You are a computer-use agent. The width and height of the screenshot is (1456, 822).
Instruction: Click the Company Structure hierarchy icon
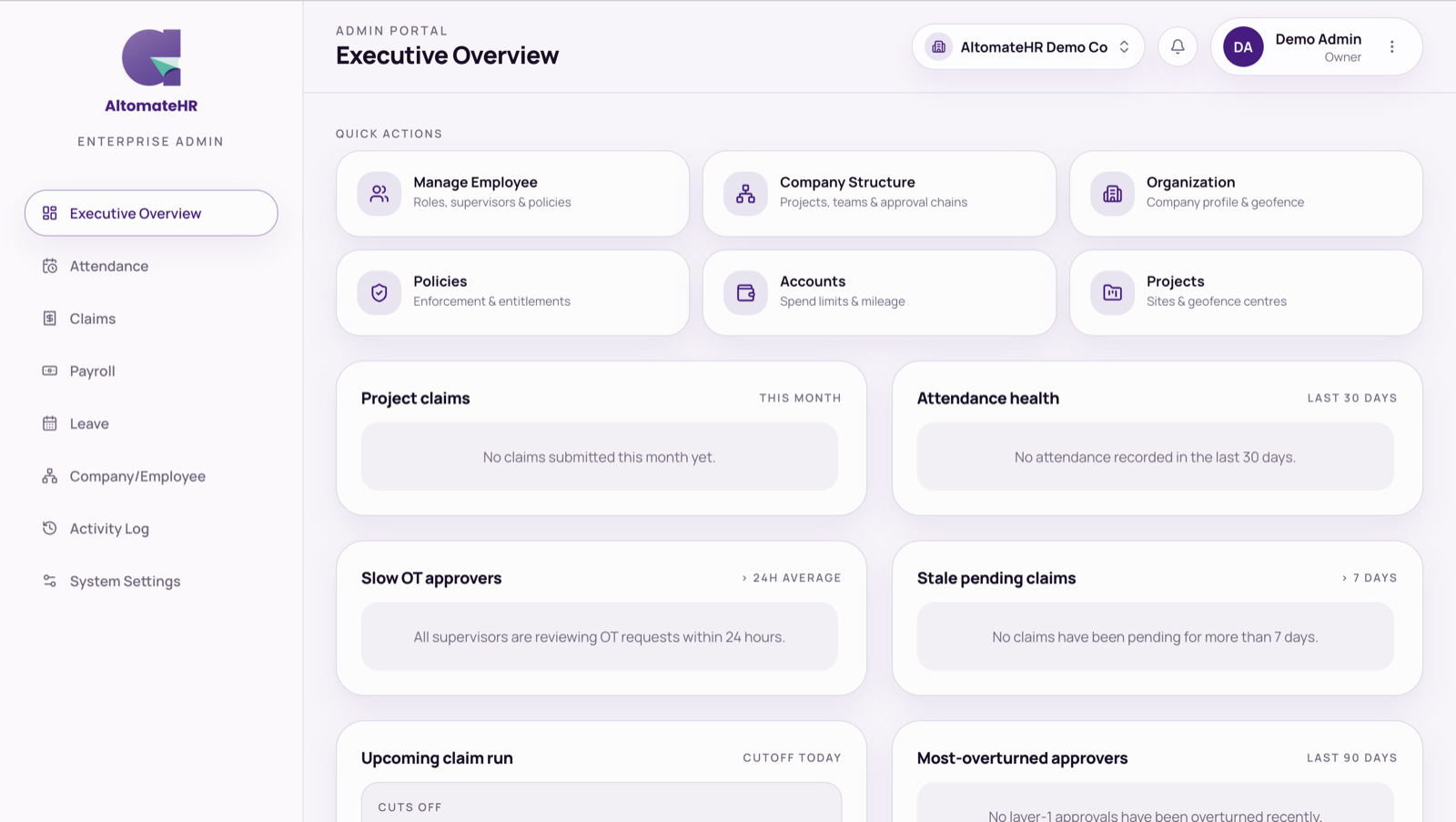click(745, 194)
